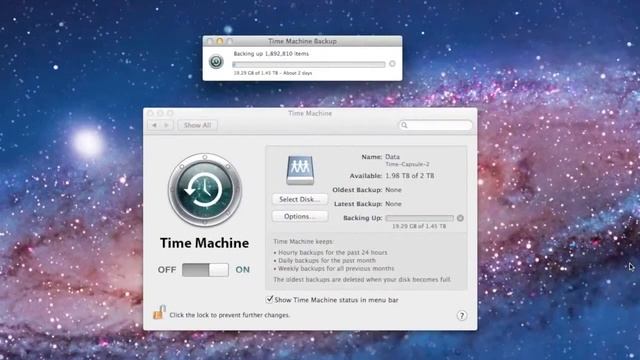The image size is (640, 360).
Task: Cancel backup next to Backing Up progress bar
Action: [460, 218]
